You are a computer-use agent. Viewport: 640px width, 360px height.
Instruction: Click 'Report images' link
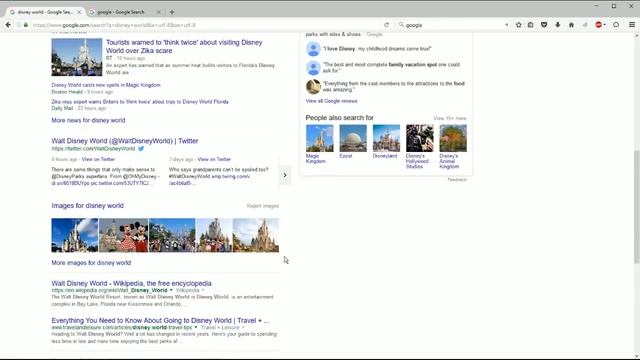262,206
